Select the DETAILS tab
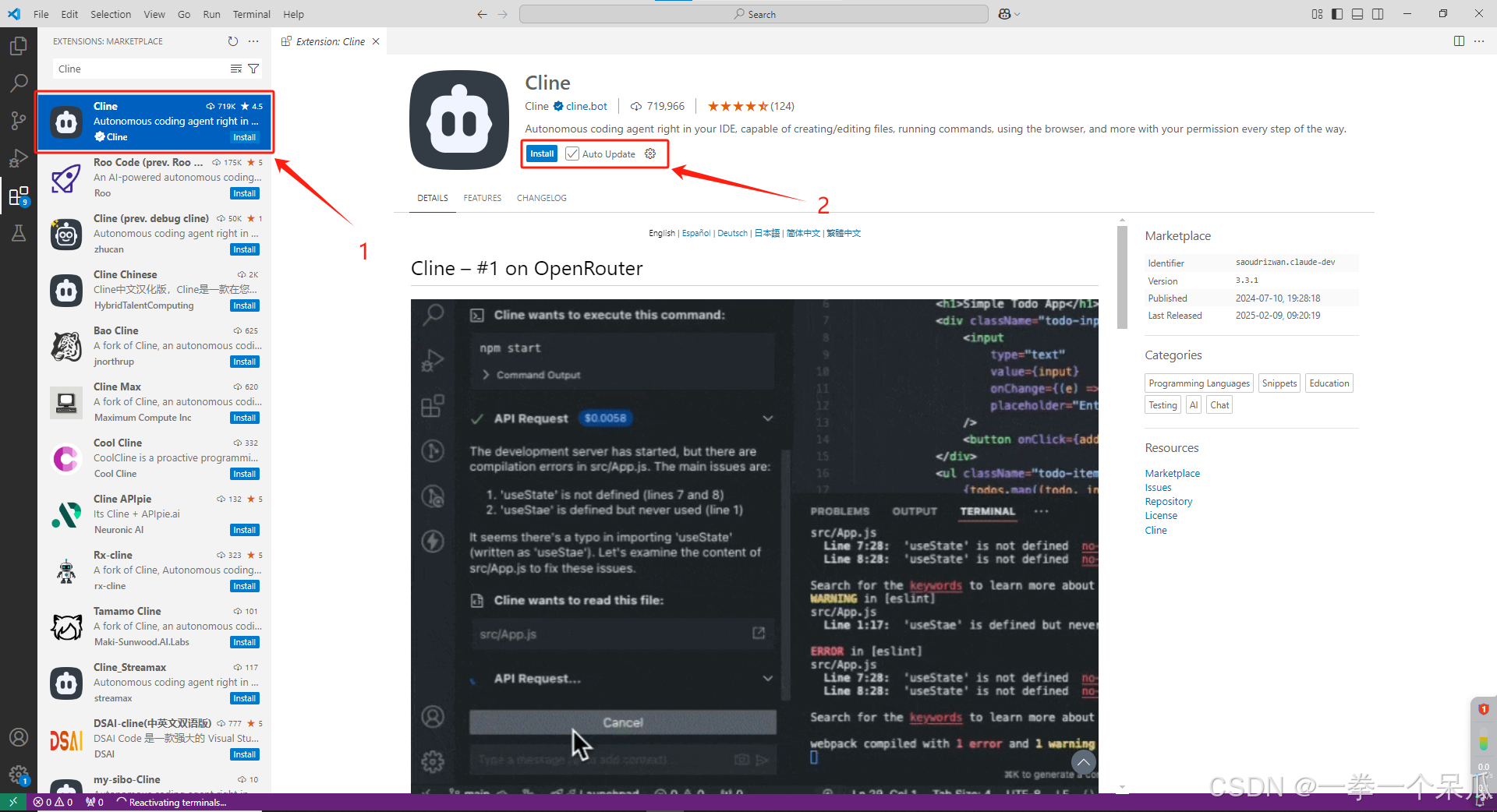The width and height of the screenshot is (1497, 812). point(433,198)
